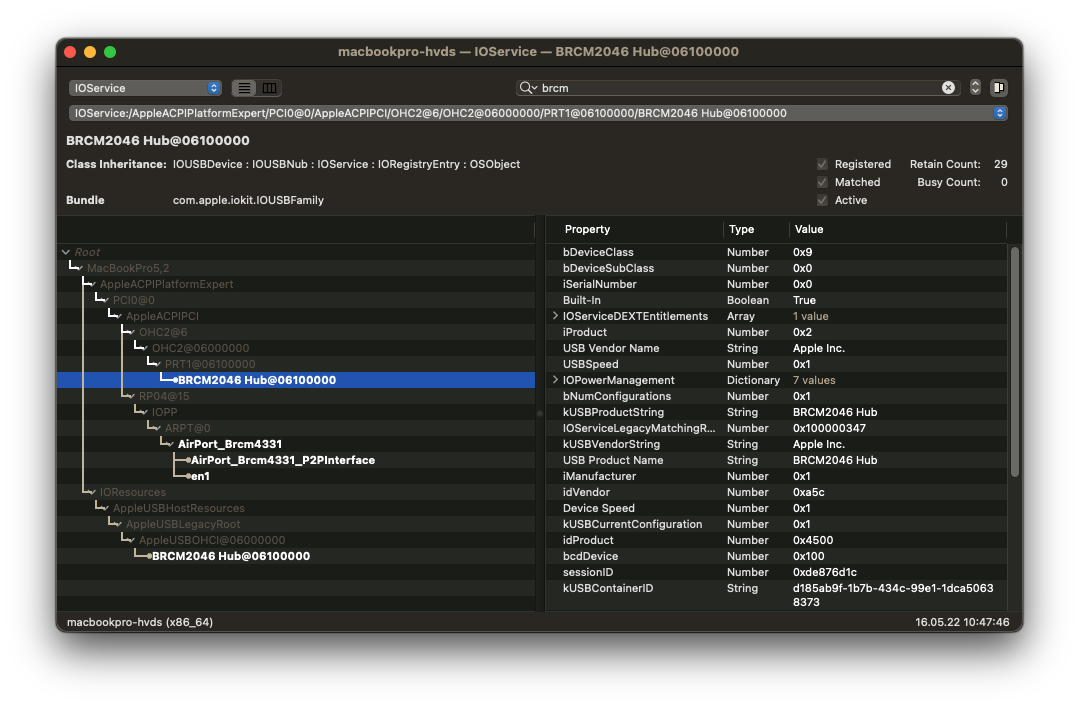Open the IOService path dropdown bar
Image resolution: width=1079 pixels, height=706 pixels.
pos(538,113)
